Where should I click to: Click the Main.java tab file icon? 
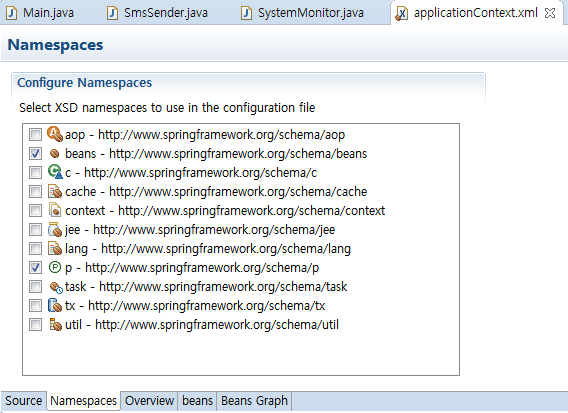(12, 13)
